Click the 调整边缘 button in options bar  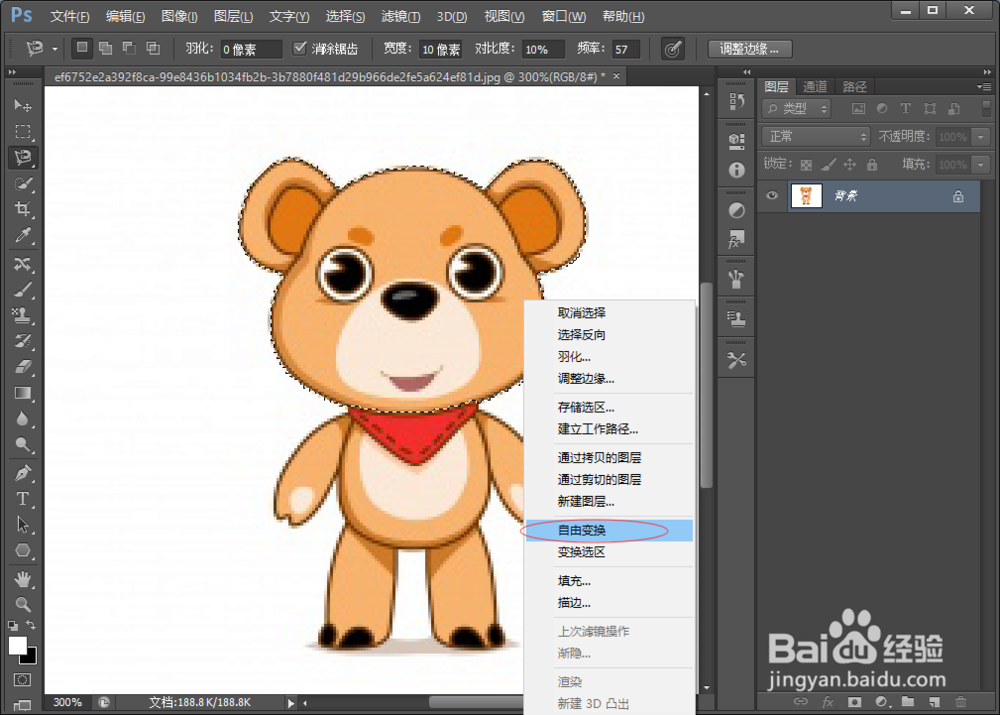point(752,47)
